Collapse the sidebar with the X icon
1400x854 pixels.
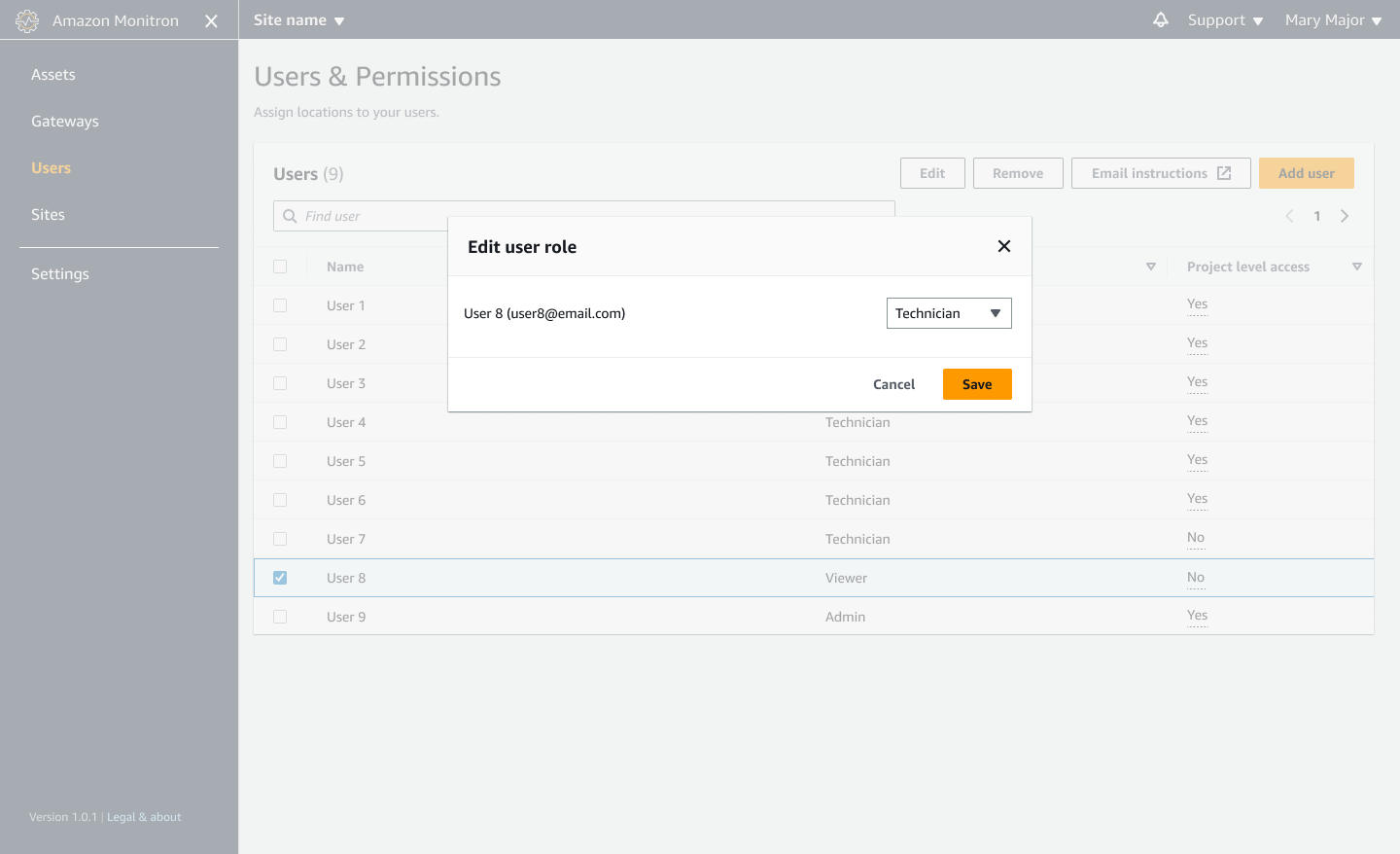pyautogui.click(x=211, y=20)
